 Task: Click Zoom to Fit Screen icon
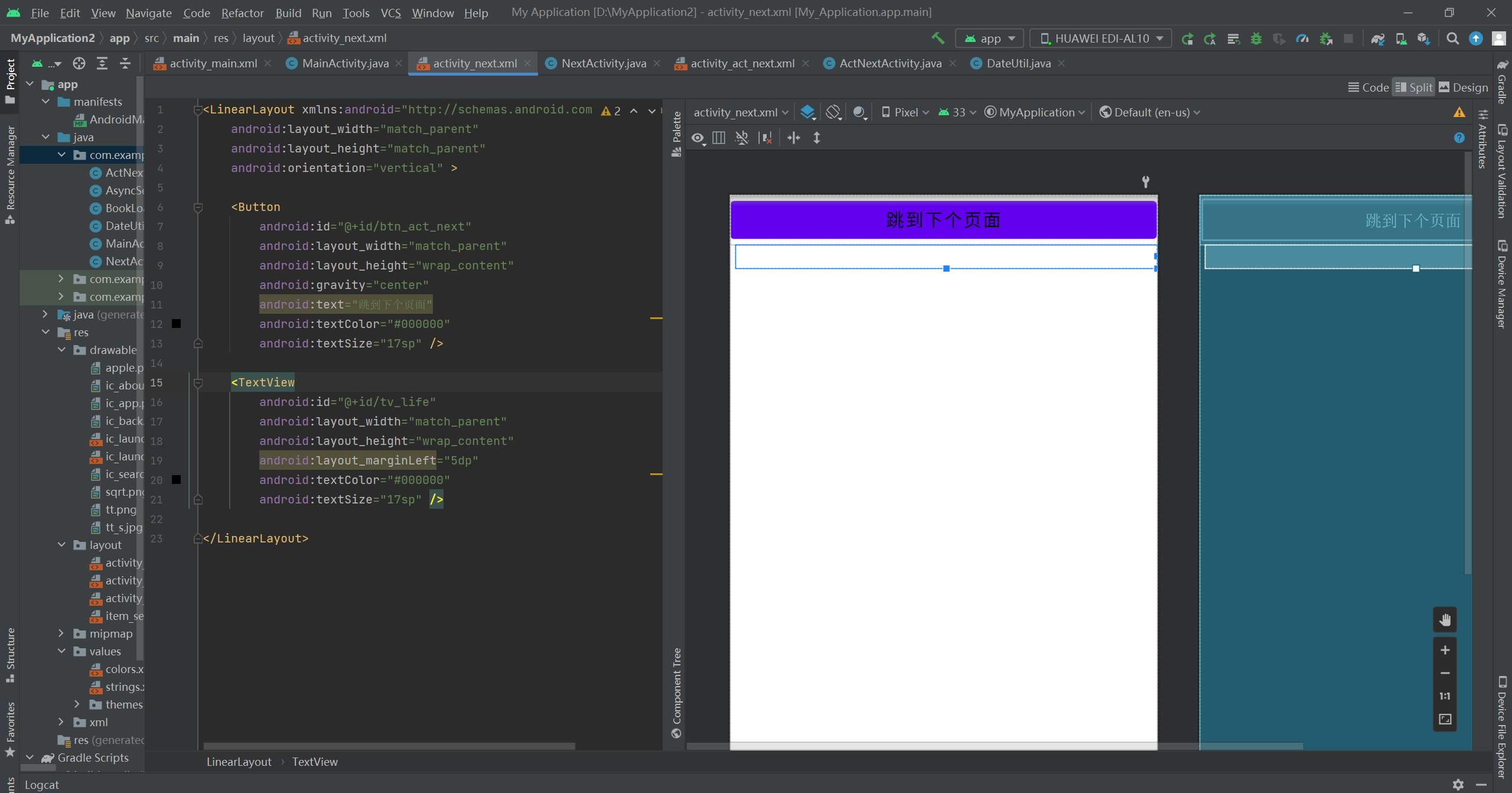point(1445,719)
